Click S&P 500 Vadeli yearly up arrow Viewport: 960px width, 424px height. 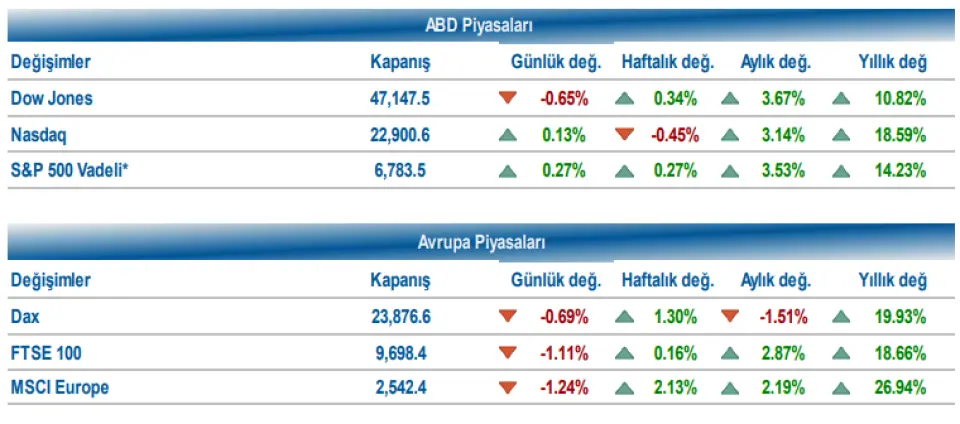[841, 170]
